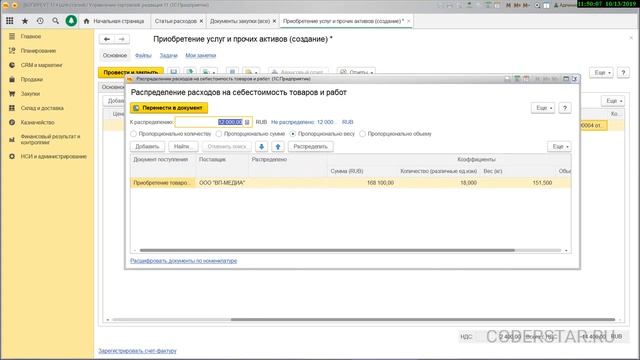Close the Статьи расходов tab with its x

click(x=201, y=21)
